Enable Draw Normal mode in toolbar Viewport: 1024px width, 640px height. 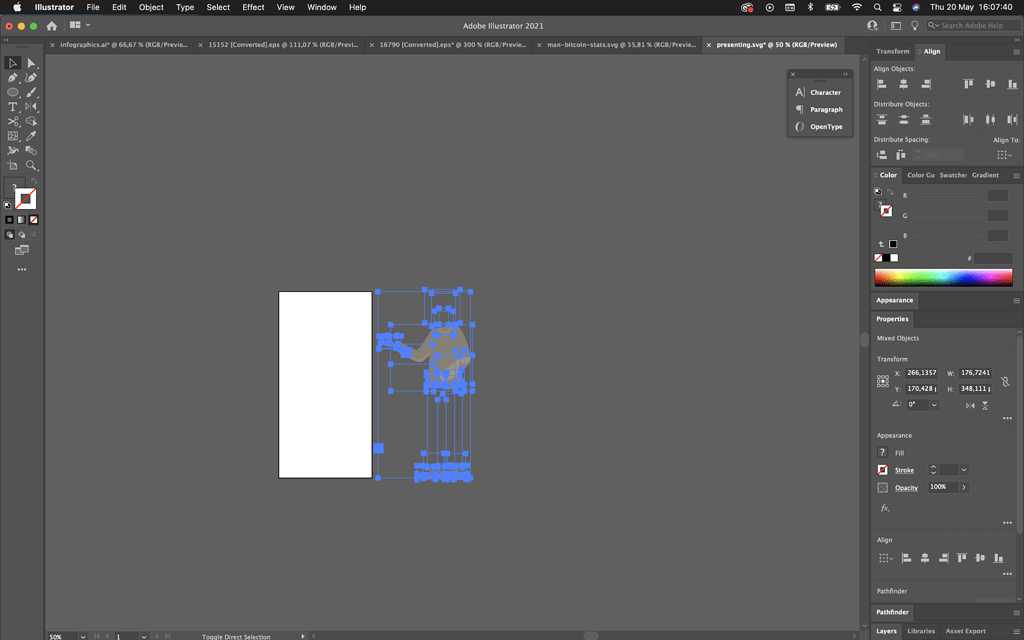point(9,234)
